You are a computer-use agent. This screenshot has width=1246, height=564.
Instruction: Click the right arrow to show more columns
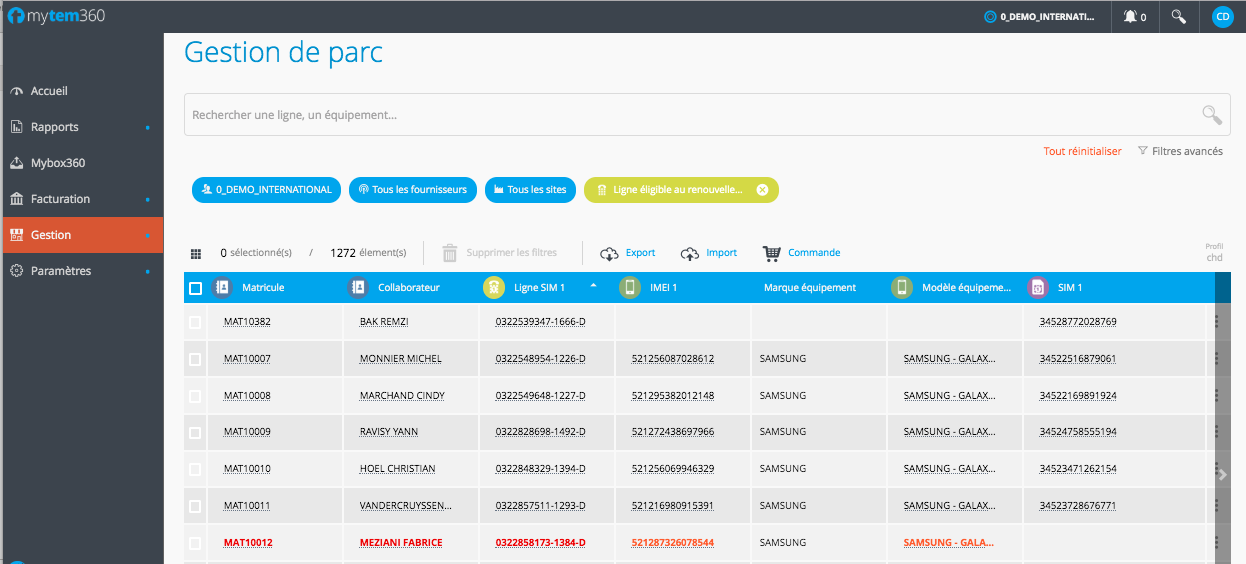click(x=1223, y=475)
